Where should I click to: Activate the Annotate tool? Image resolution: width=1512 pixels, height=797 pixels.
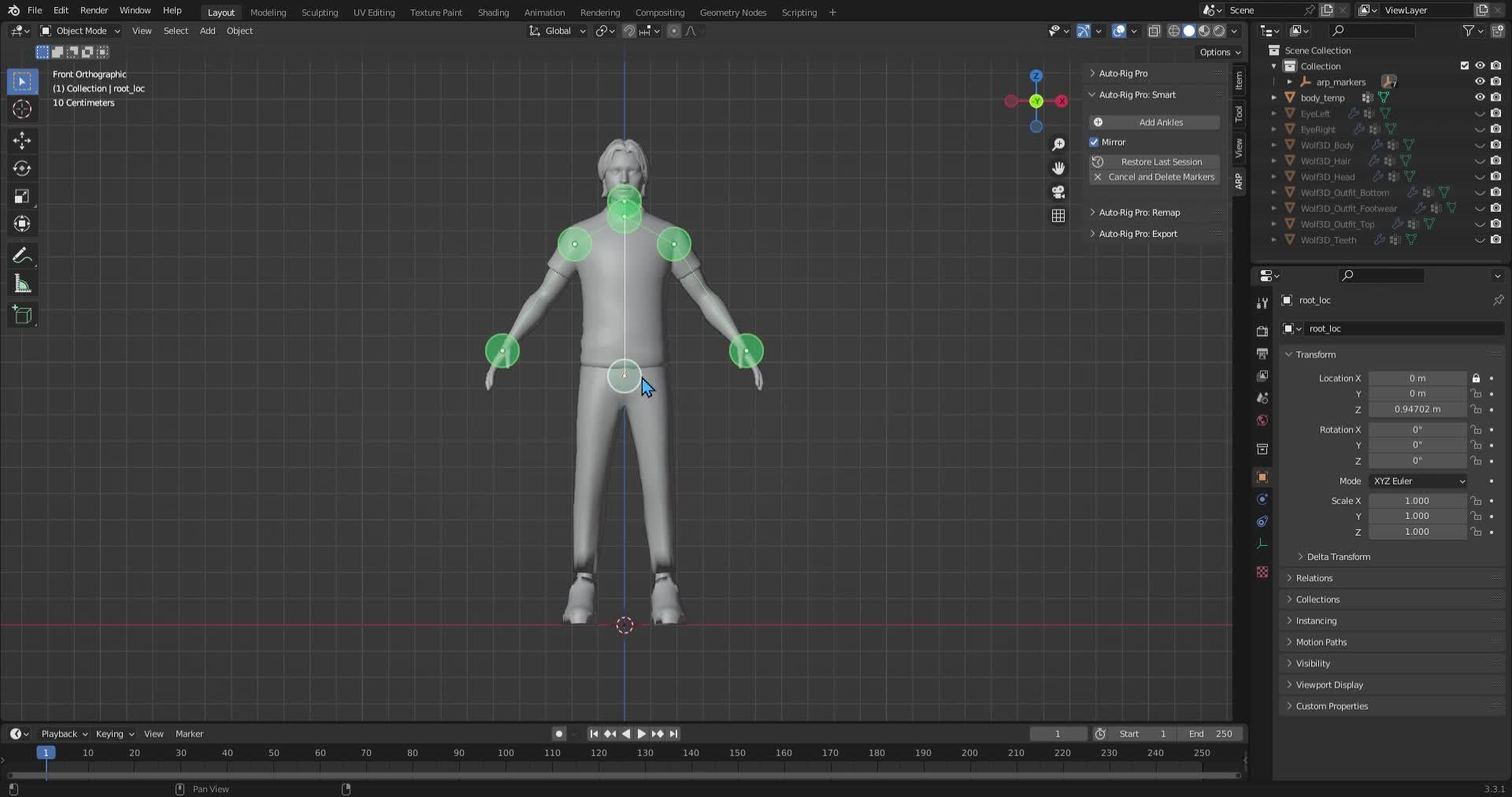click(22, 256)
